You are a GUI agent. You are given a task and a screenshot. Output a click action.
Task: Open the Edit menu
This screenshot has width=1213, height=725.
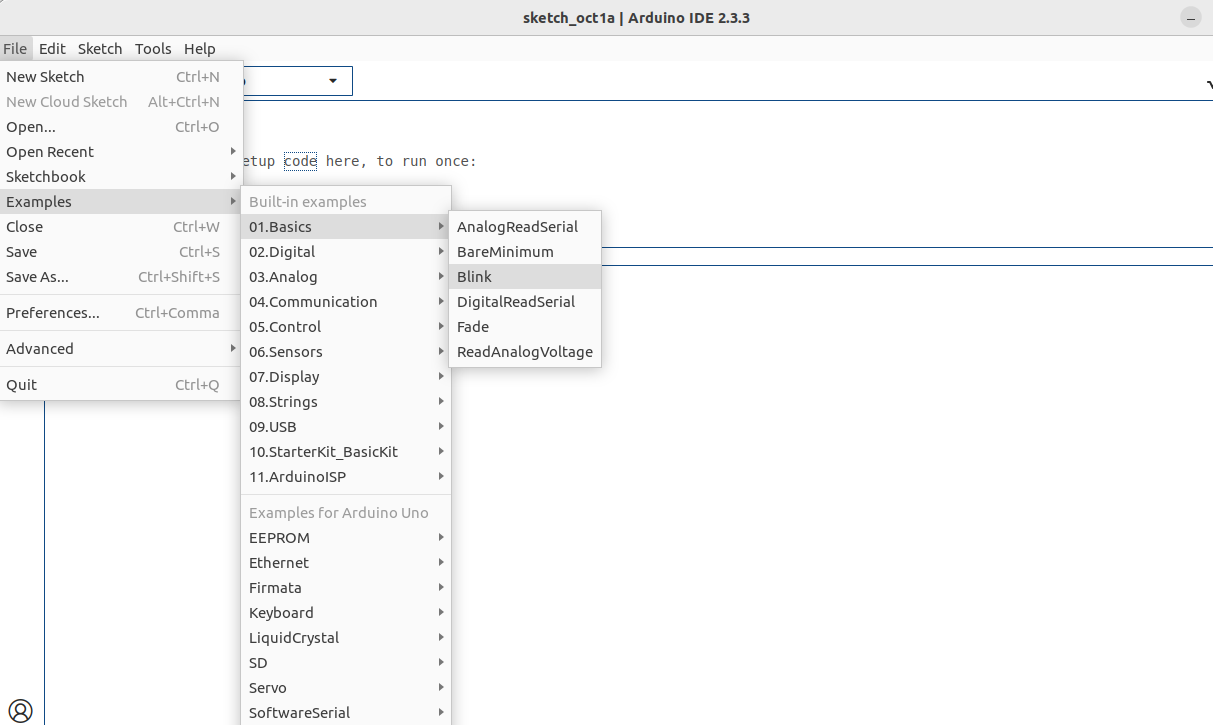point(52,48)
